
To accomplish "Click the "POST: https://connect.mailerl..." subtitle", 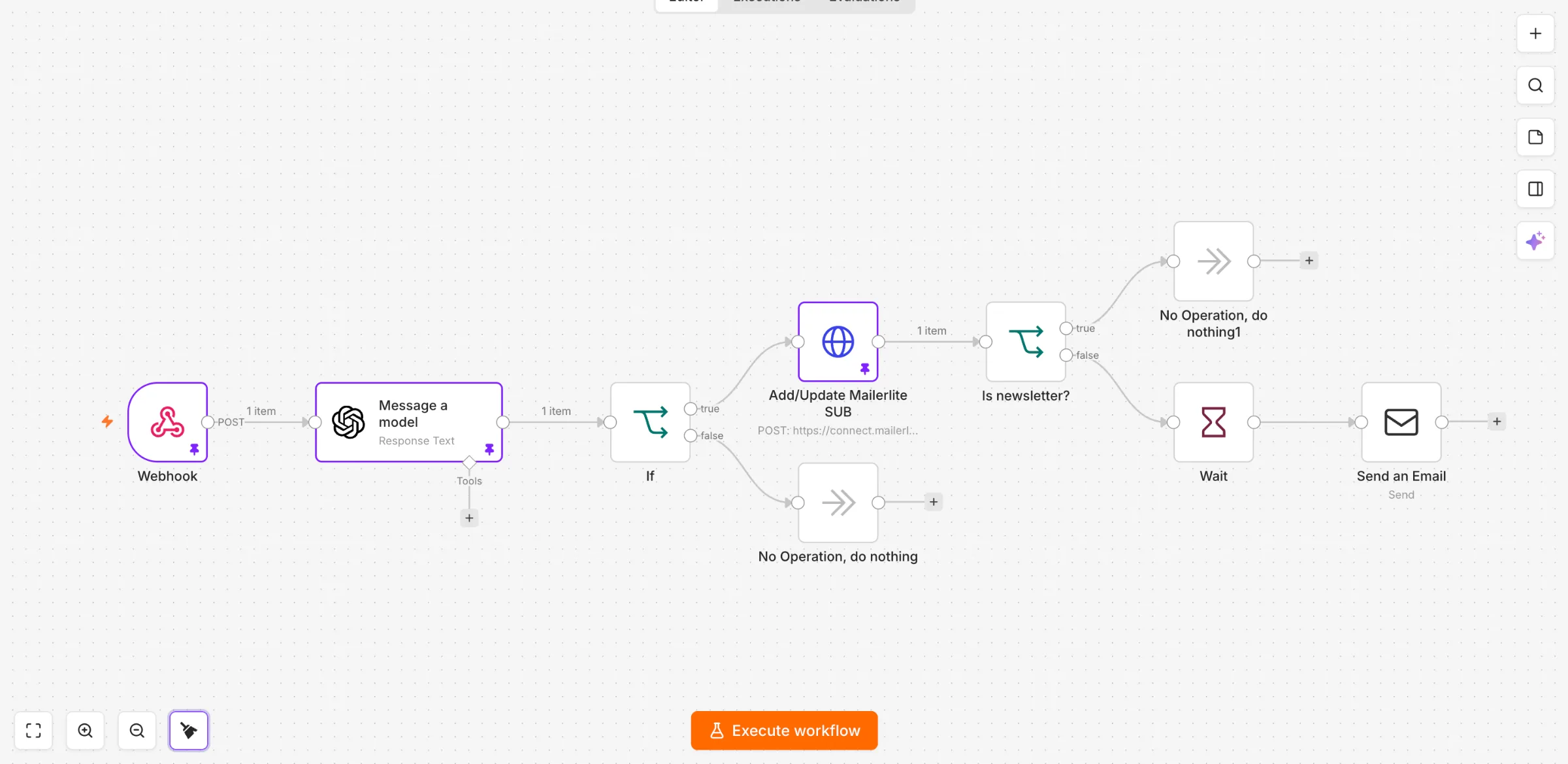I will tap(838, 431).
